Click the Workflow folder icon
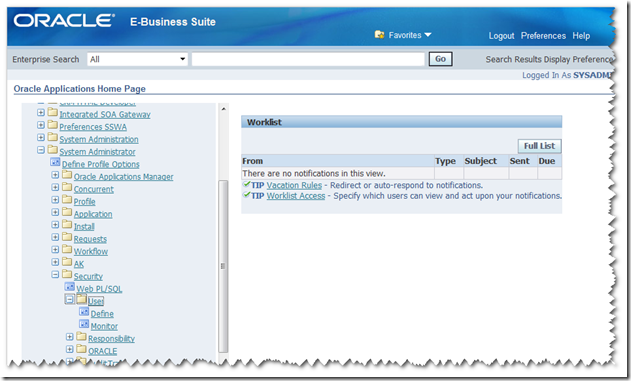631x381 pixels. coord(67,249)
